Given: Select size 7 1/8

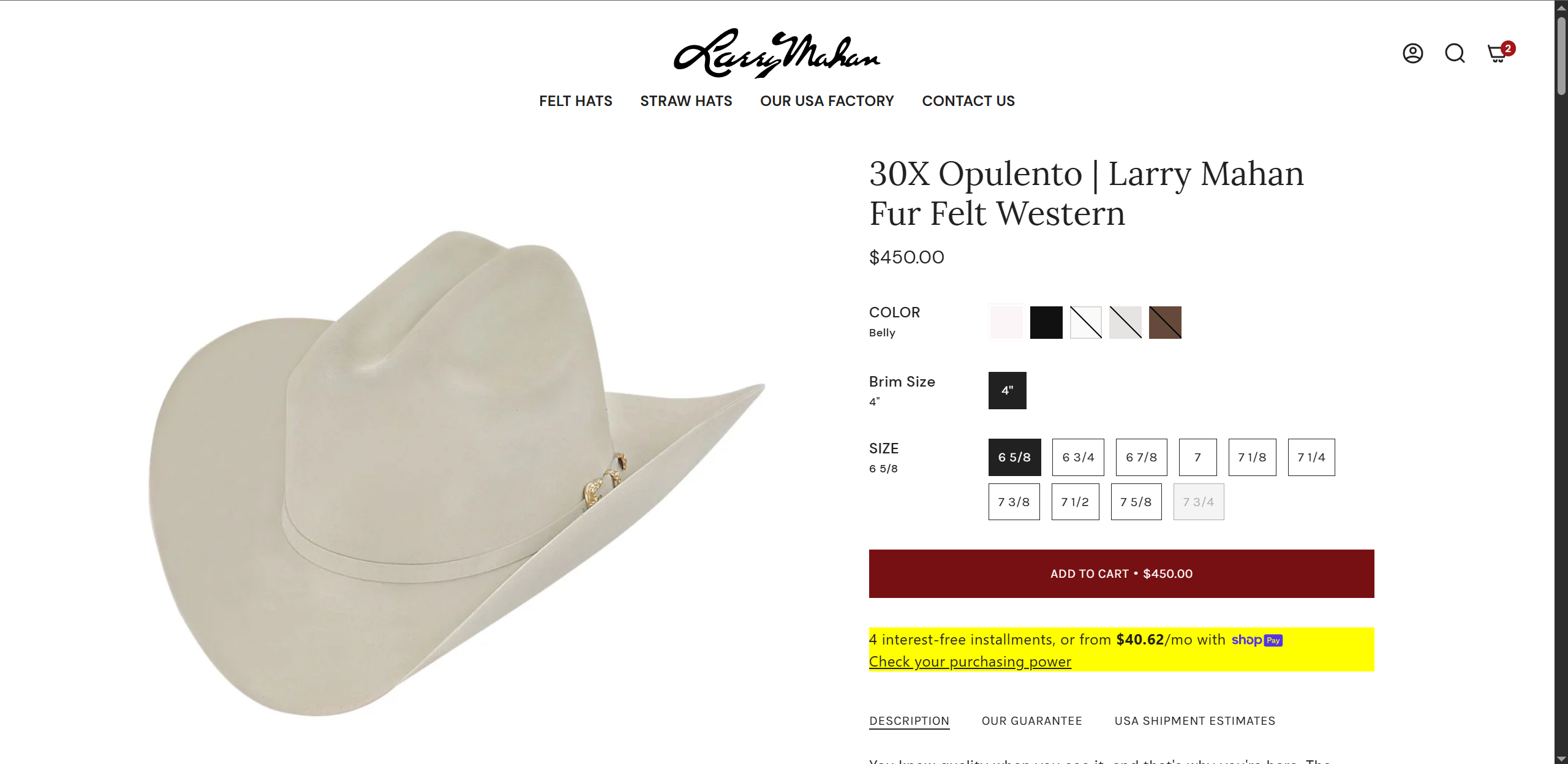Looking at the screenshot, I should click(x=1252, y=457).
